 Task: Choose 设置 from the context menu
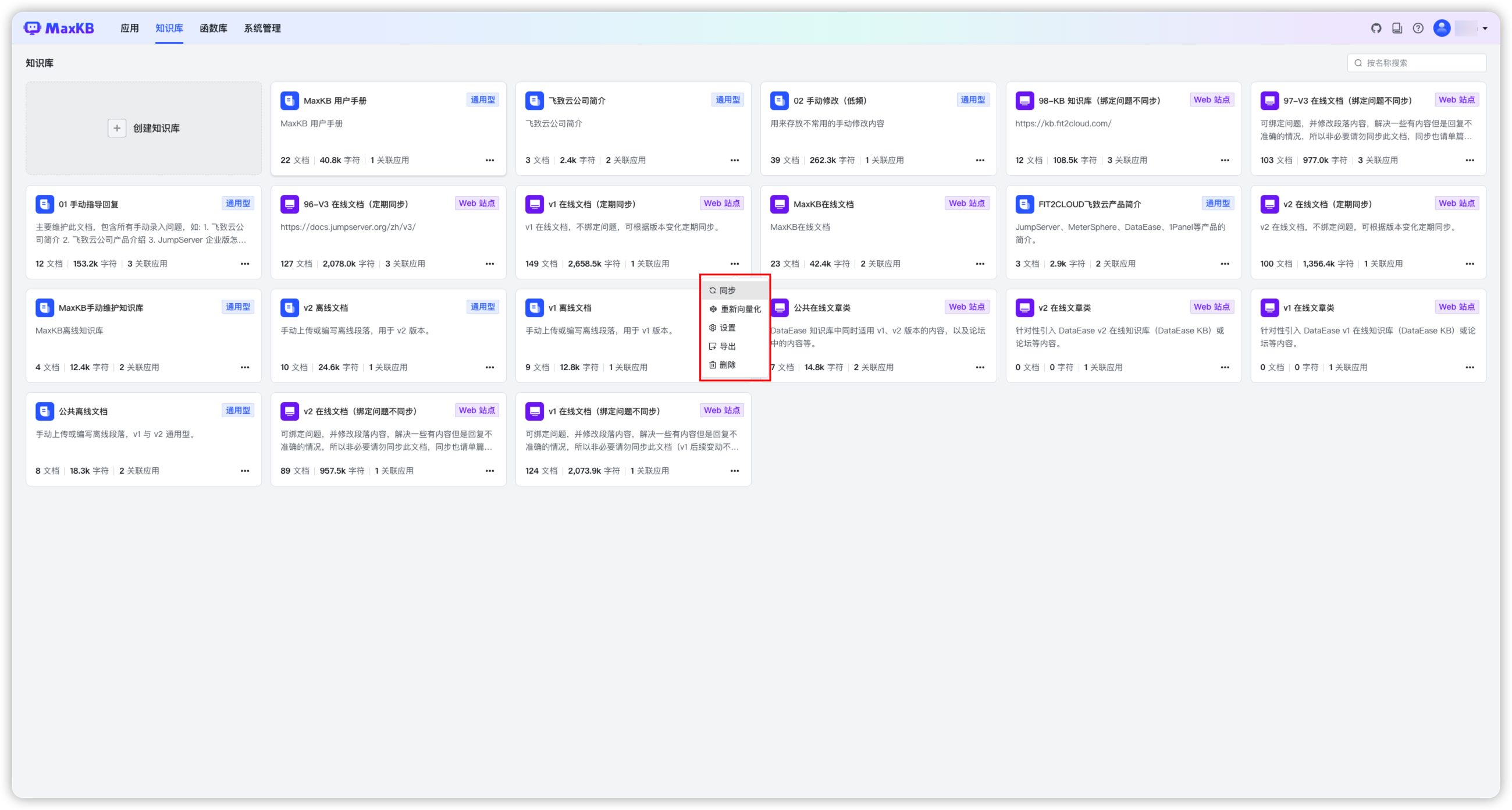(727, 328)
